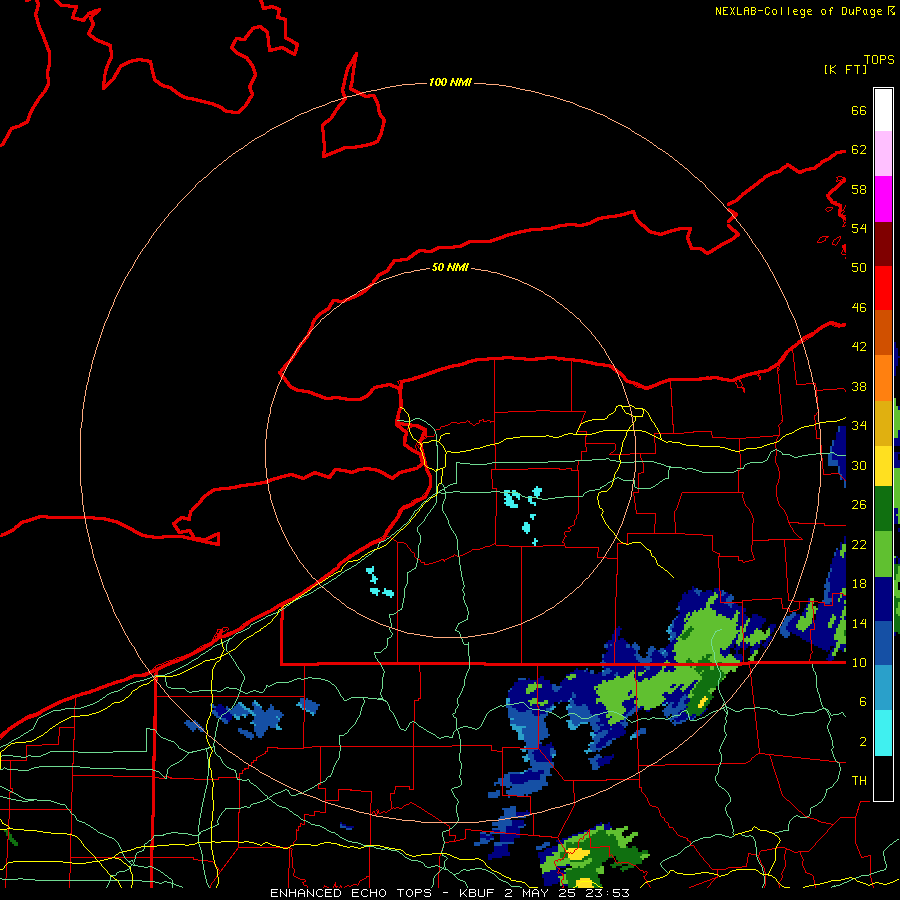Click the '42' legend value
This screenshot has width=900, height=900.
coord(859,347)
